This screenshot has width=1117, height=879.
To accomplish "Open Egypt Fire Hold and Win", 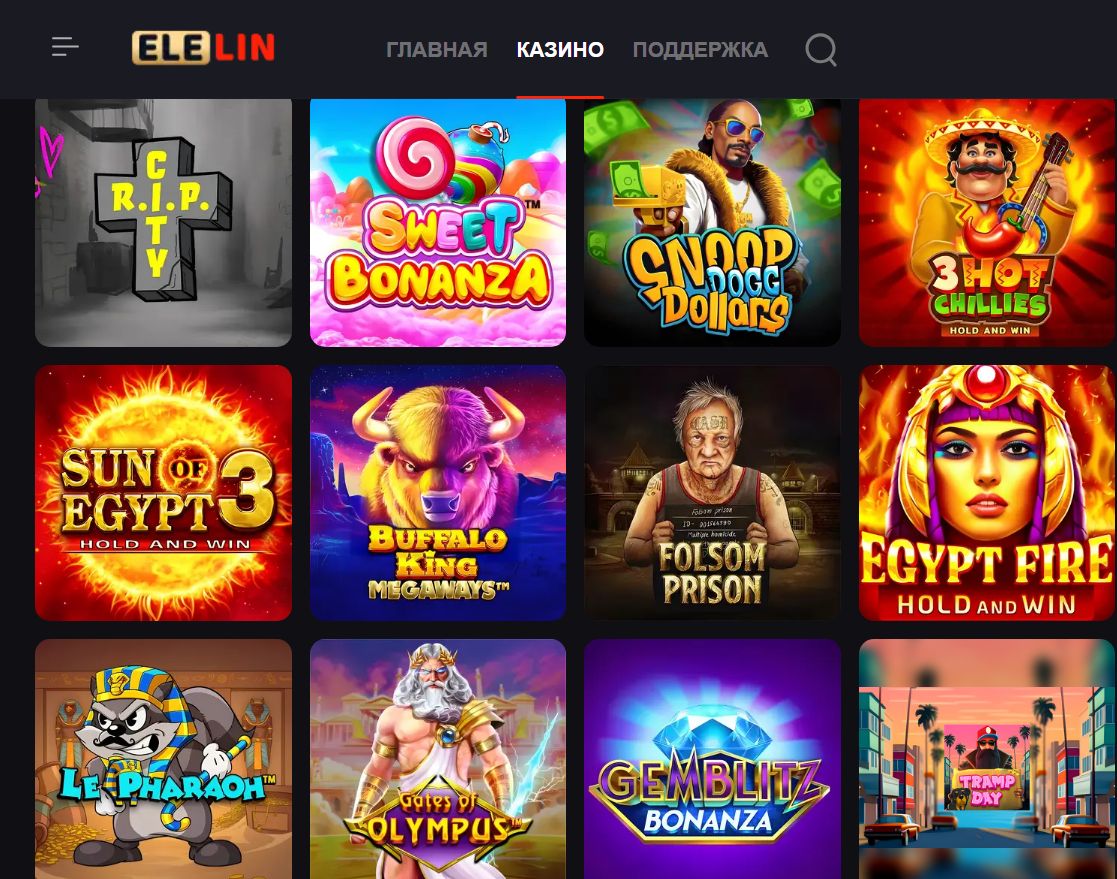I will tap(987, 493).
